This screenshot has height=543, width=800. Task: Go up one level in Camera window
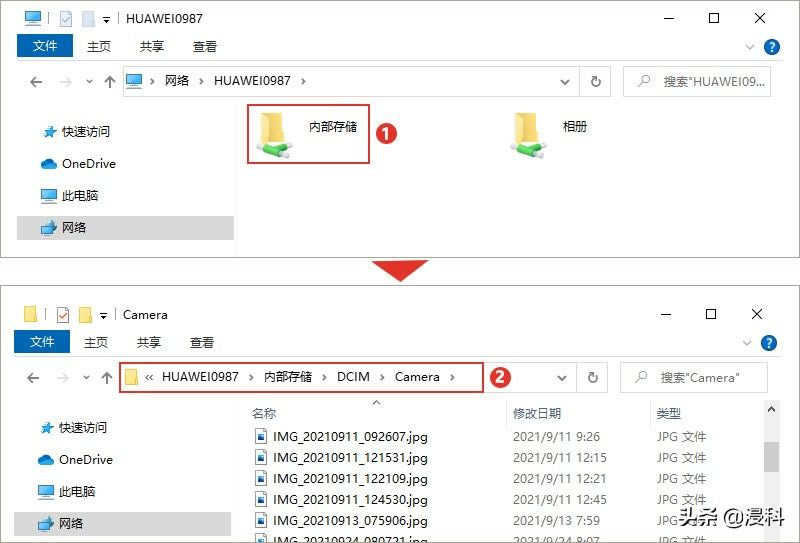pyautogui.click(x=107, y=378)
